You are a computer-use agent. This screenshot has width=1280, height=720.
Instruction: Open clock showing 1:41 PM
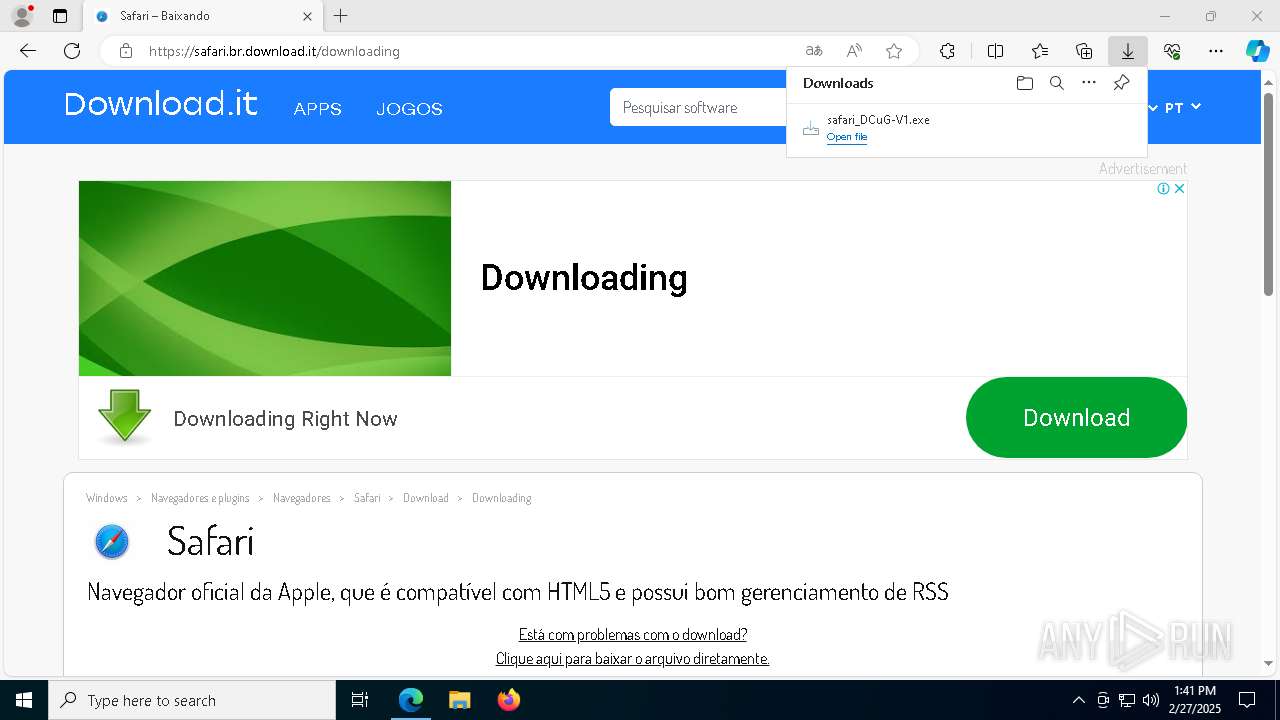[x=1196, y=700]
